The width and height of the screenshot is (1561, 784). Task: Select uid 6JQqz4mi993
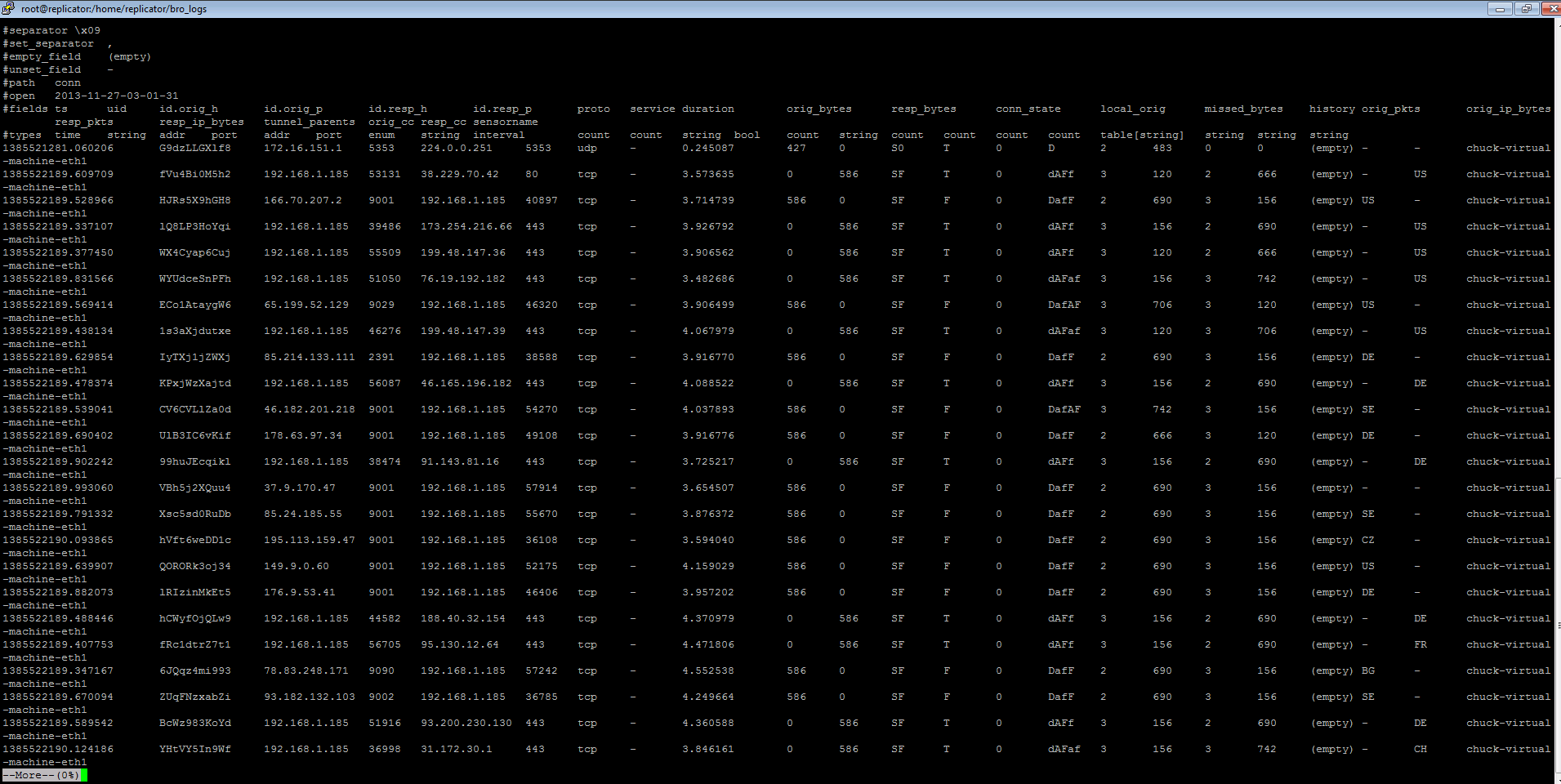tap(195, 671)
